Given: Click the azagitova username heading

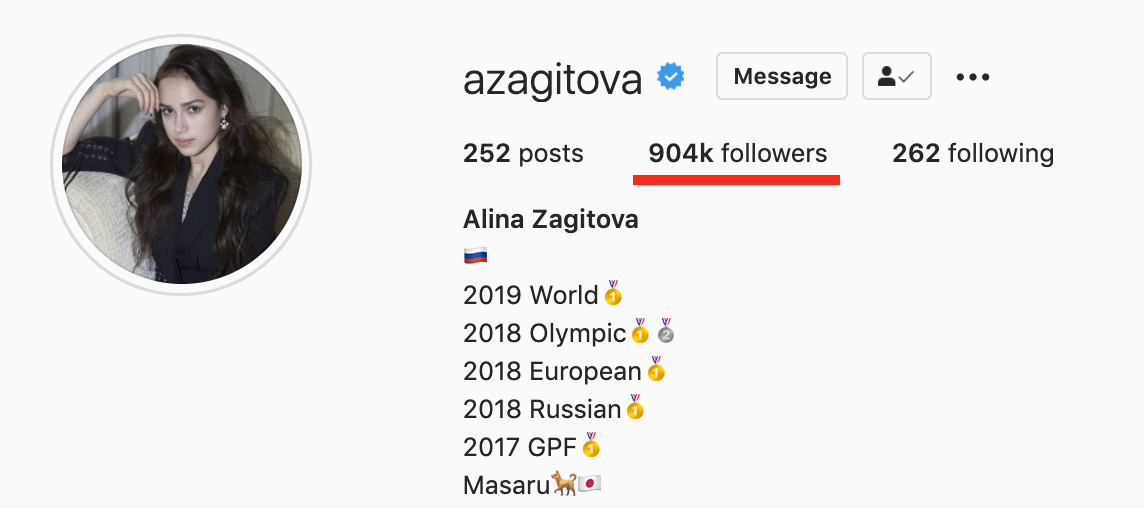Looking at the screenshot, I should point(552,80).
